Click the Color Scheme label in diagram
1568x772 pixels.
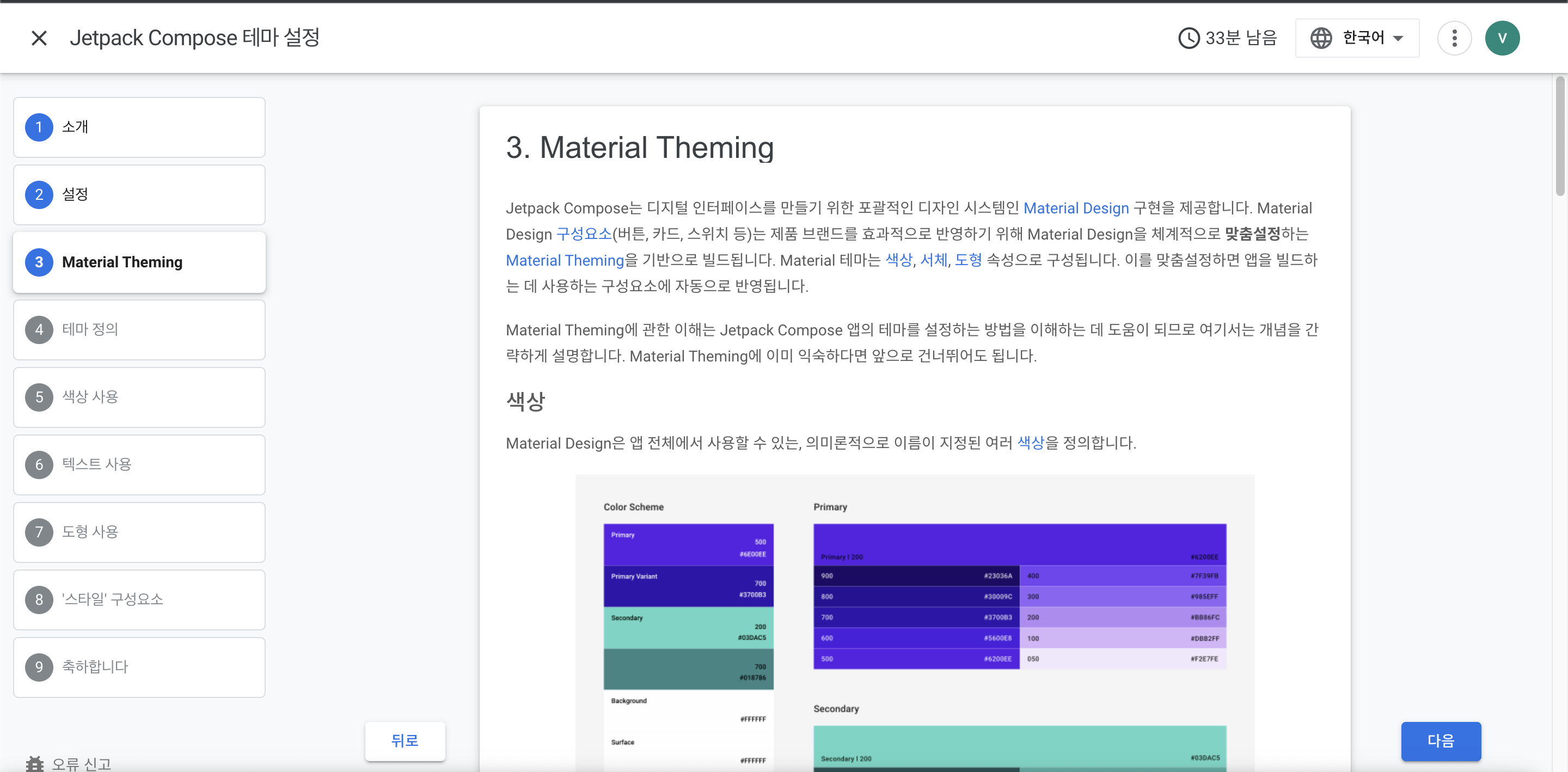point(633,507)
